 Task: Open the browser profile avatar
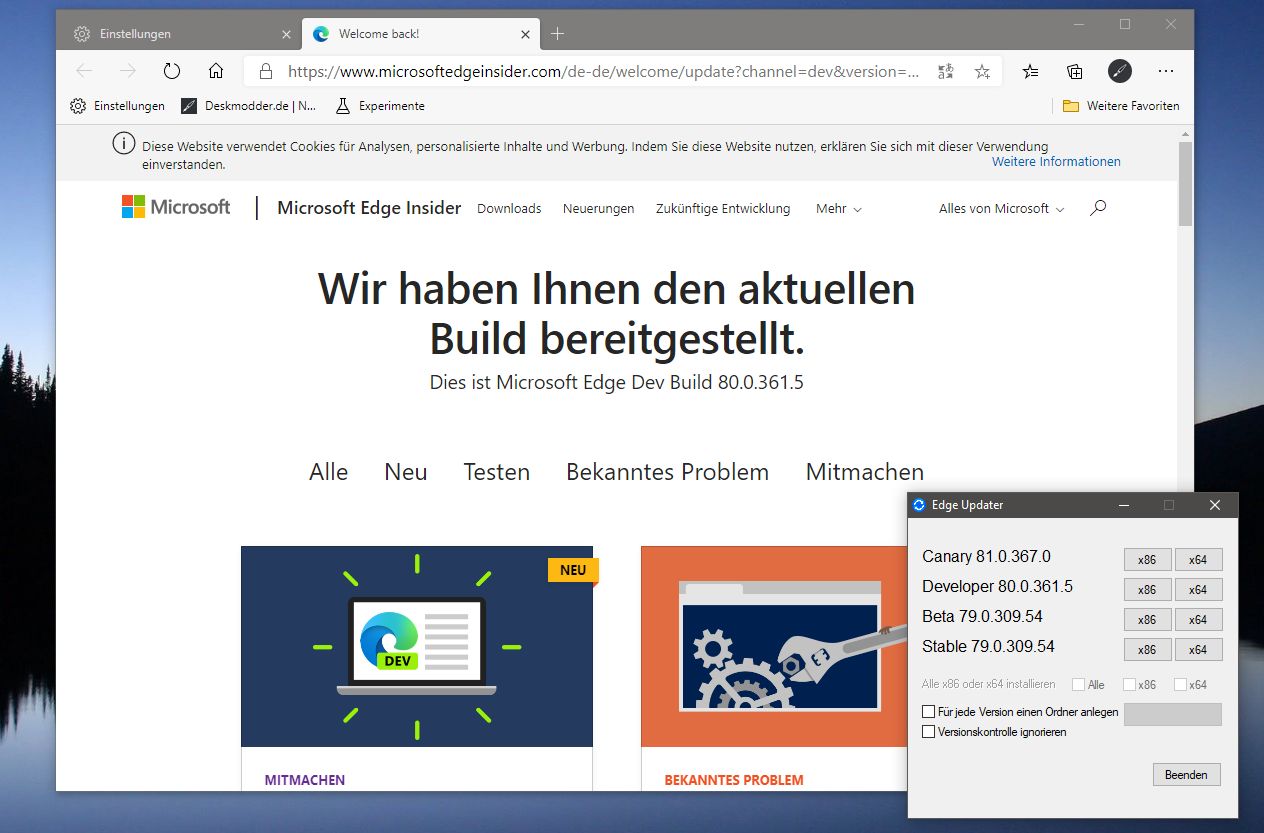pos(1119,71)
